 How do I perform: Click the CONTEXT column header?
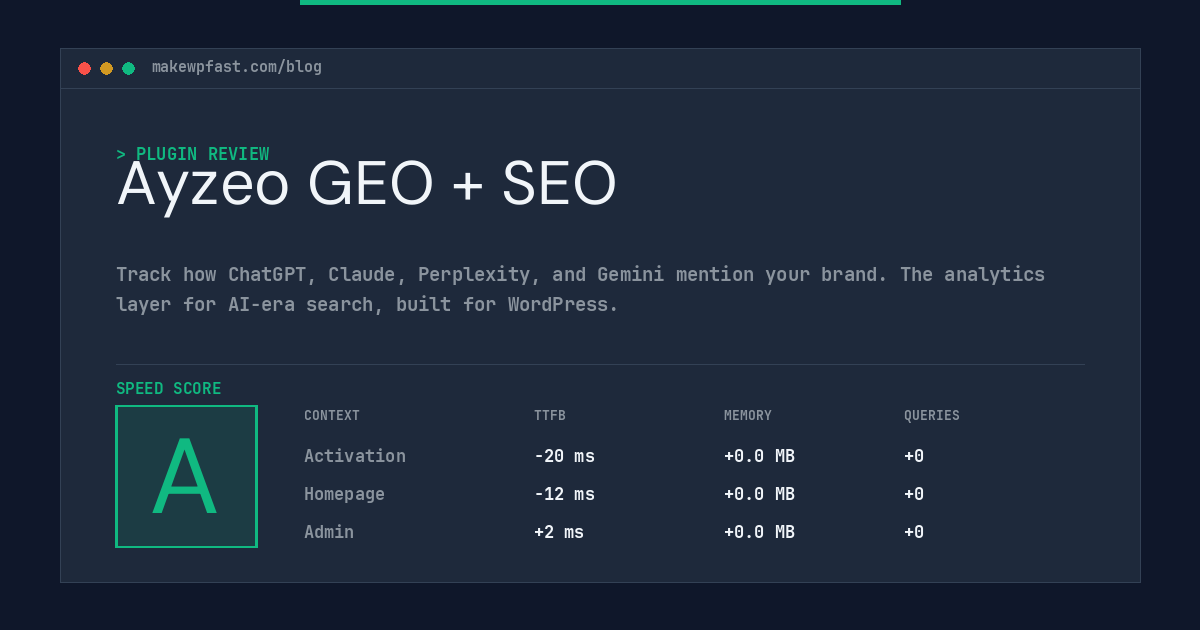tap(332, 416)
